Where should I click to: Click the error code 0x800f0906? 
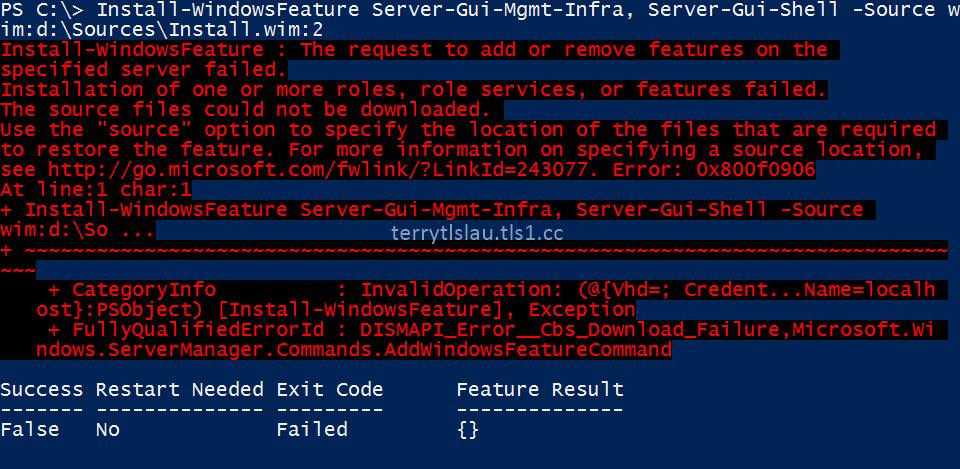[x=756, y=170]
